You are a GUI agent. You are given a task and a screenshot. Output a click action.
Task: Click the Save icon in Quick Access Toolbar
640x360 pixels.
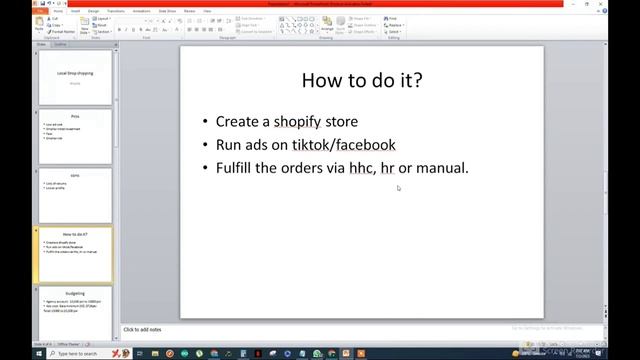[x=42, y=3]
